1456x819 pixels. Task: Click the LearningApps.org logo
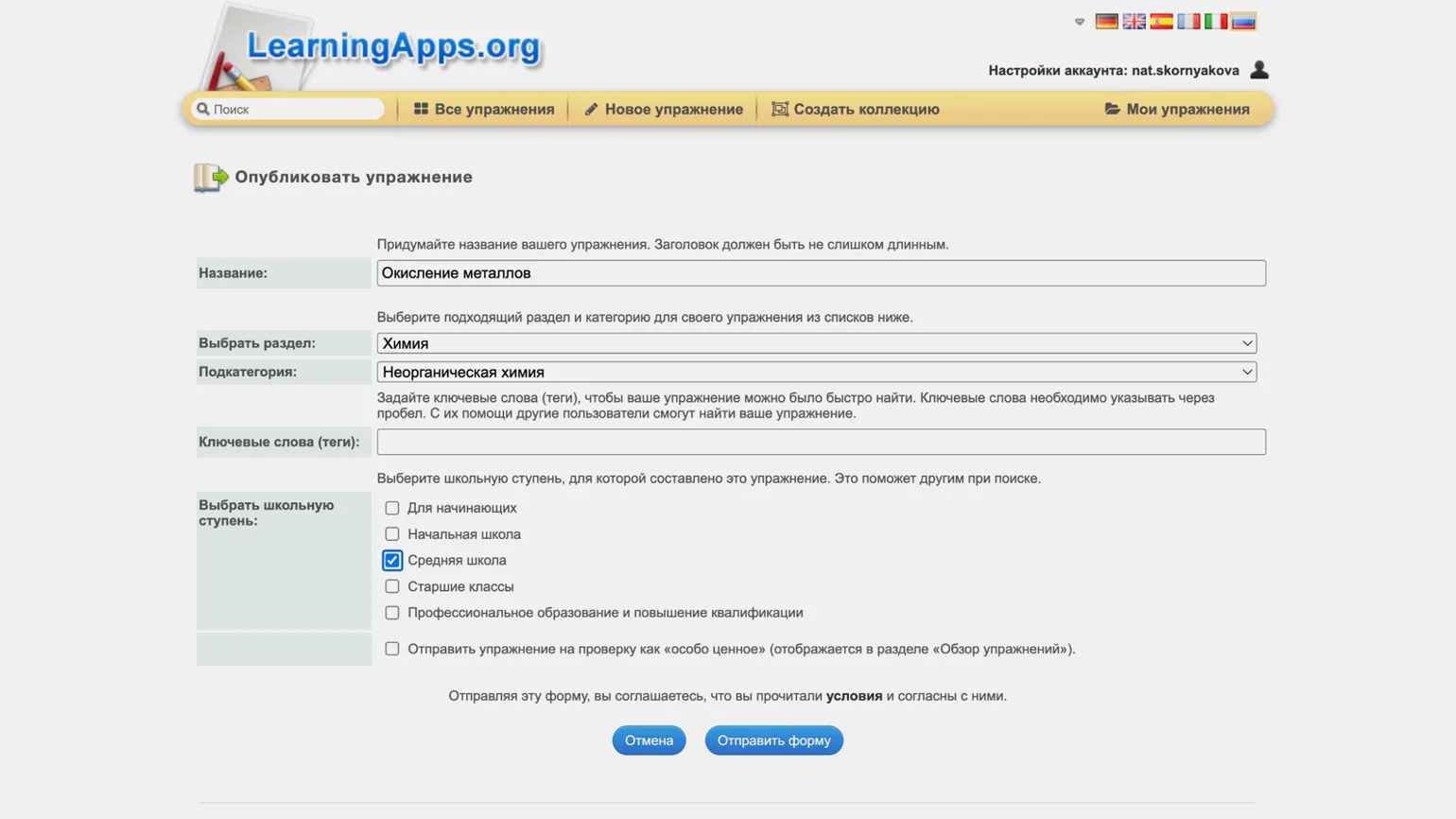click(x=392, y=46)
